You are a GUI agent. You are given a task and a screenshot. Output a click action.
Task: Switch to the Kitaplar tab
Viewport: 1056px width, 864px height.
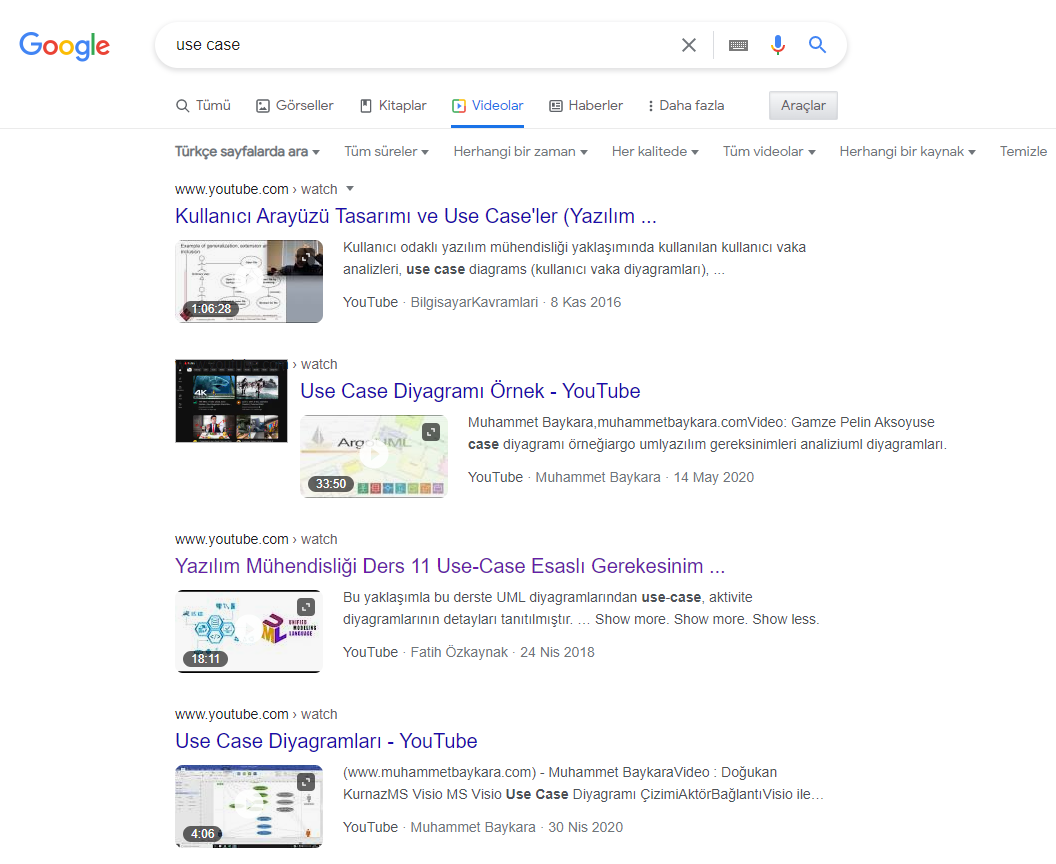pyautogui.click(x=393, y=106)
